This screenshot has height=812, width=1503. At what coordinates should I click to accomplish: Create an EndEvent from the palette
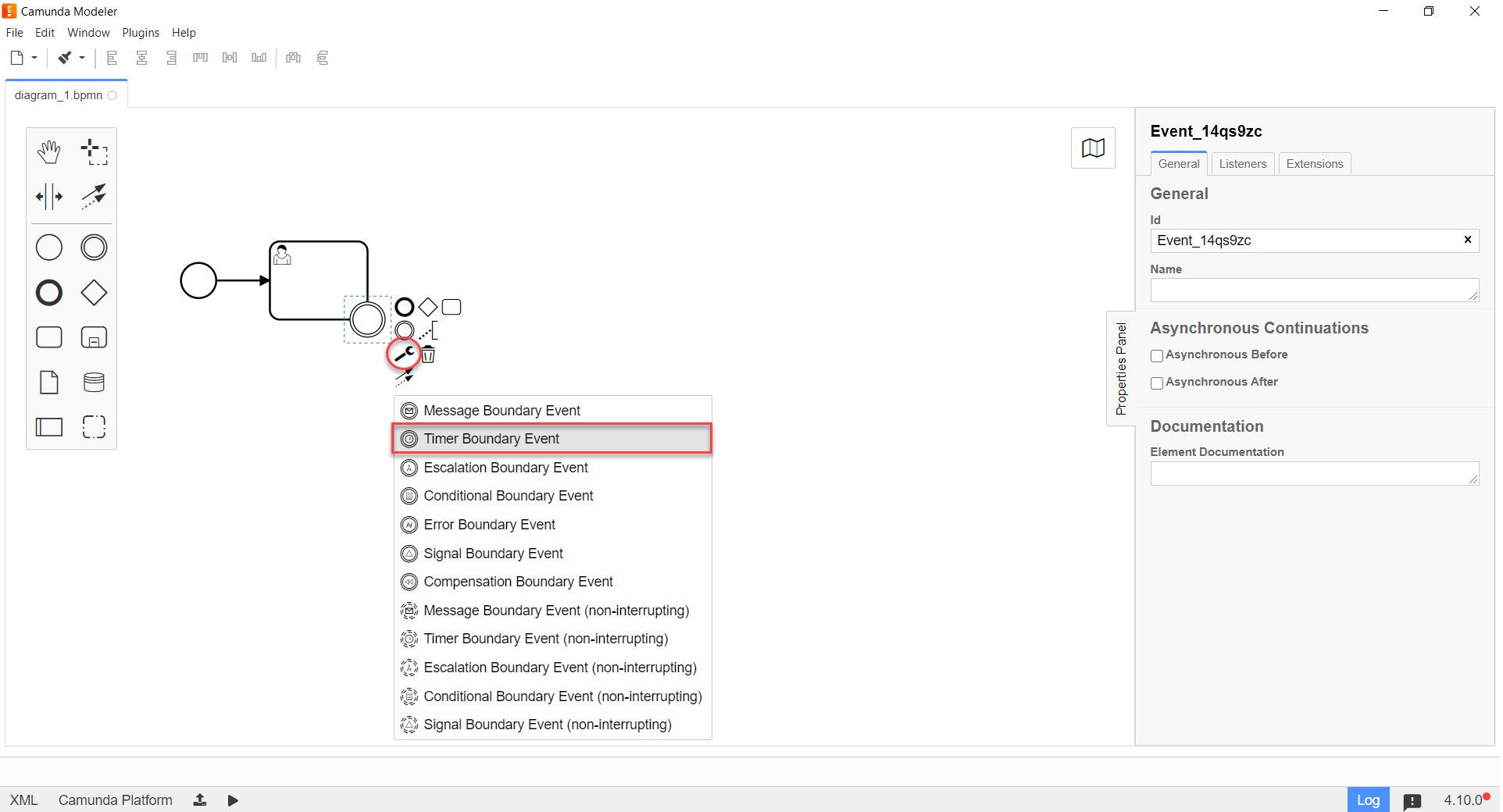[49, 293]
